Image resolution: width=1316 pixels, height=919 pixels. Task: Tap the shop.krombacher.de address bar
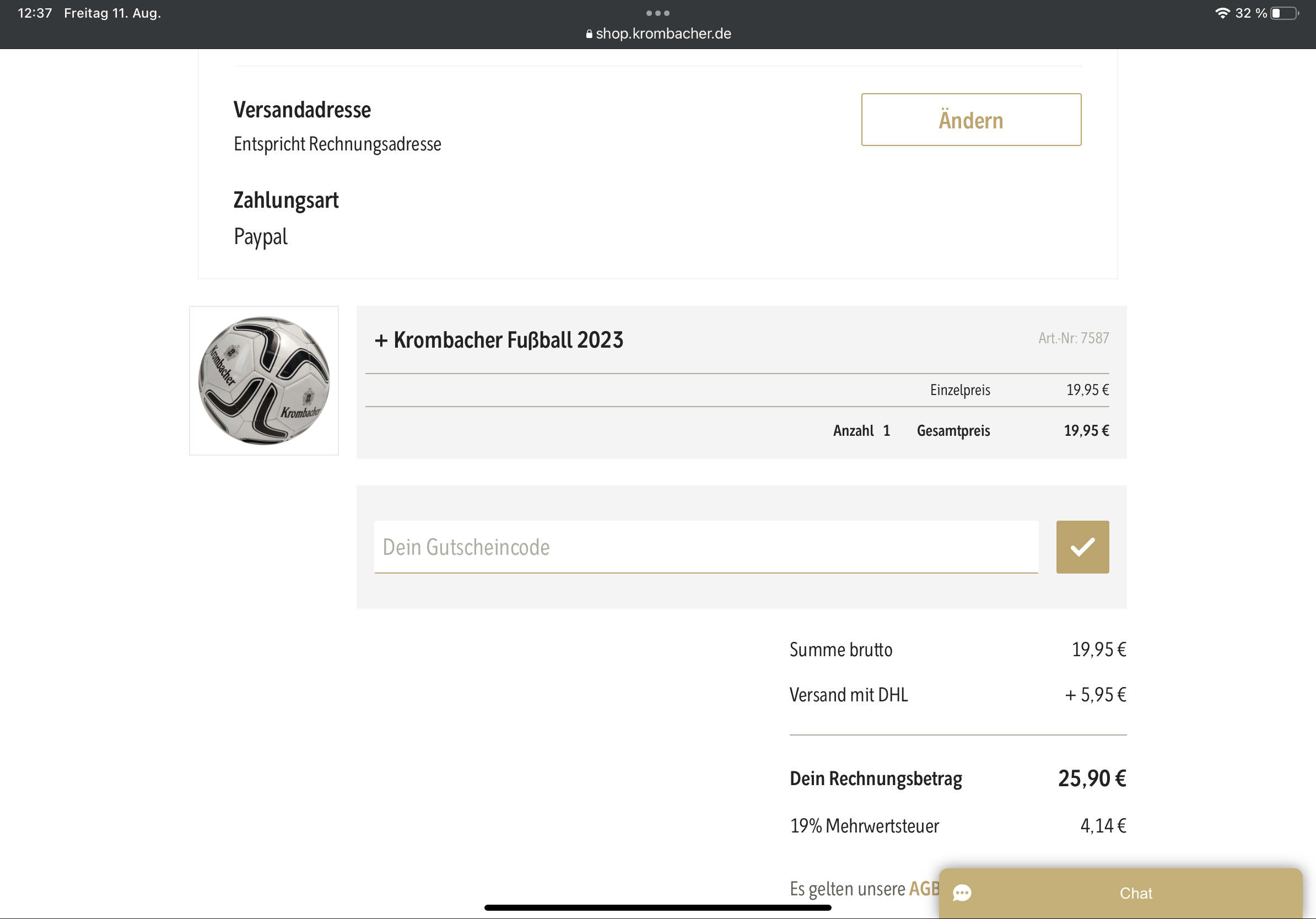[658, 34]
